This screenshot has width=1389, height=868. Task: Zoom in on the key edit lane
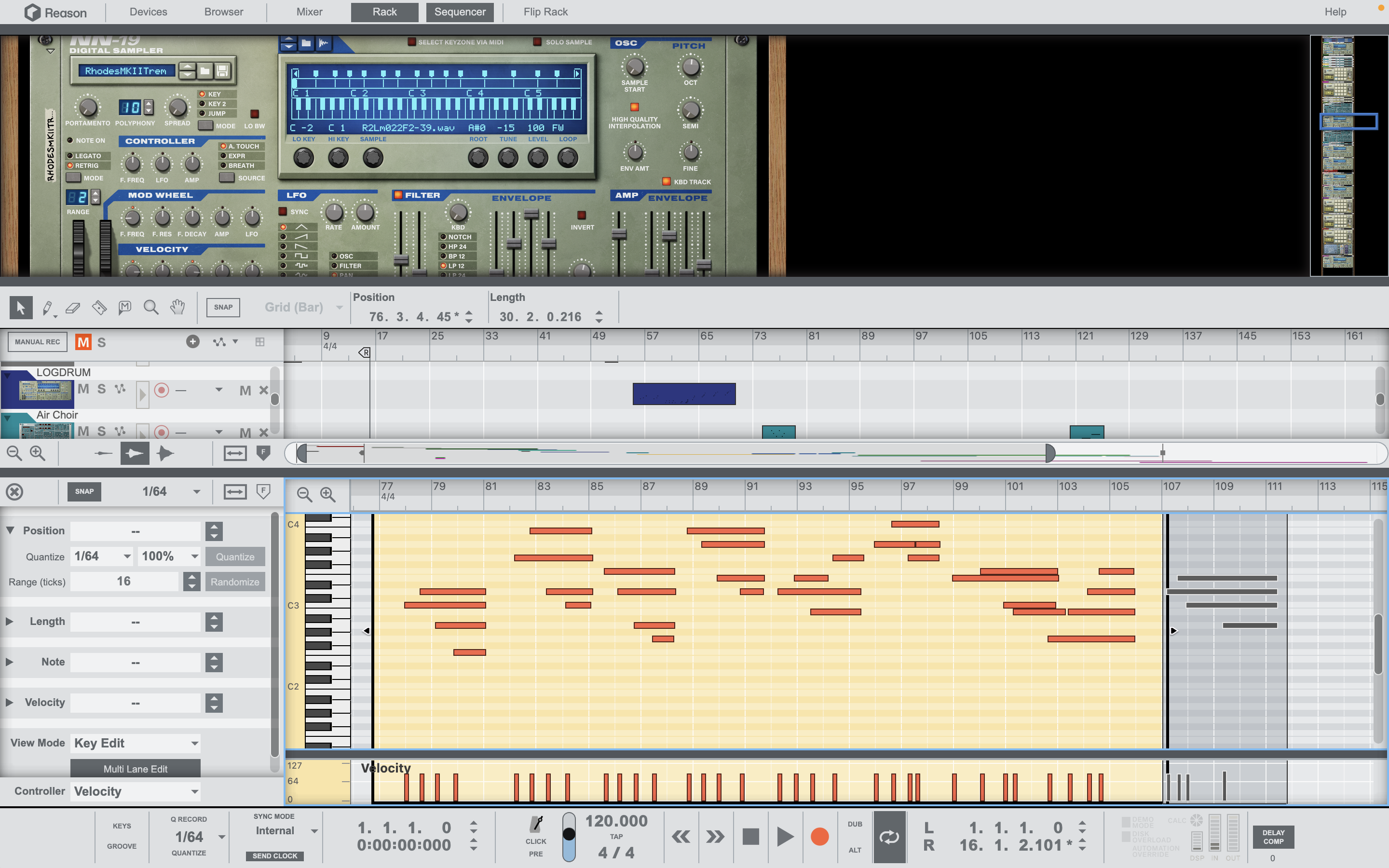[x=328, y=494]
